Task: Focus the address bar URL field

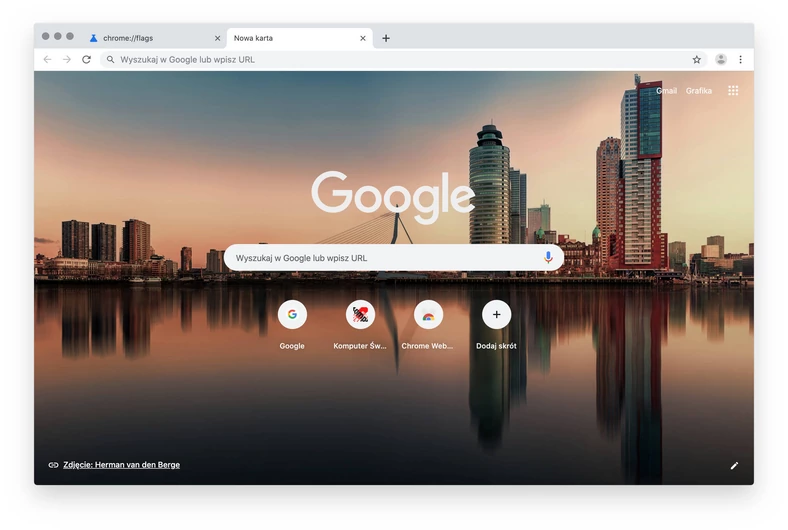Action: point(404,59)
